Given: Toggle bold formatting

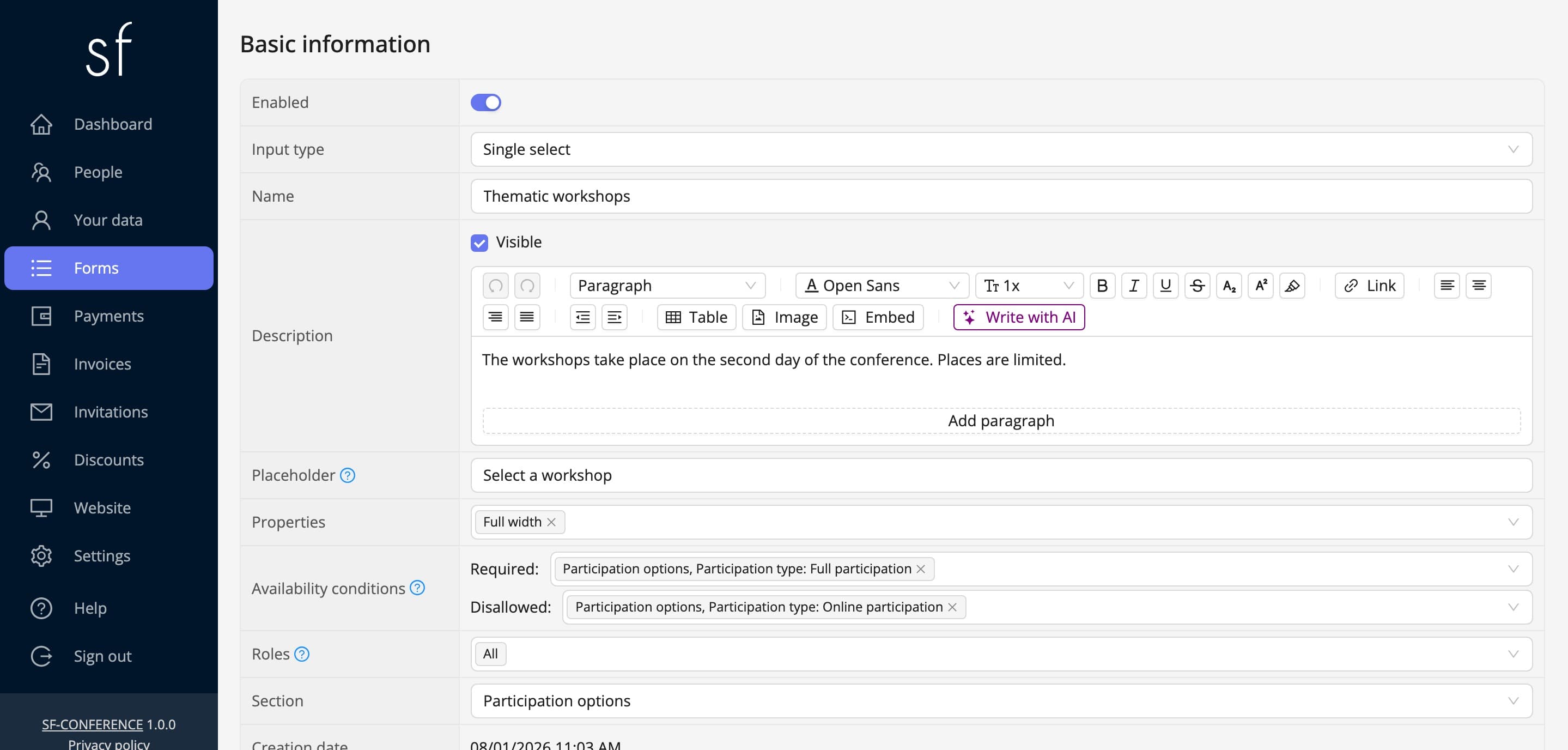Looking at the screenshot, I should tap(1102, 286).
